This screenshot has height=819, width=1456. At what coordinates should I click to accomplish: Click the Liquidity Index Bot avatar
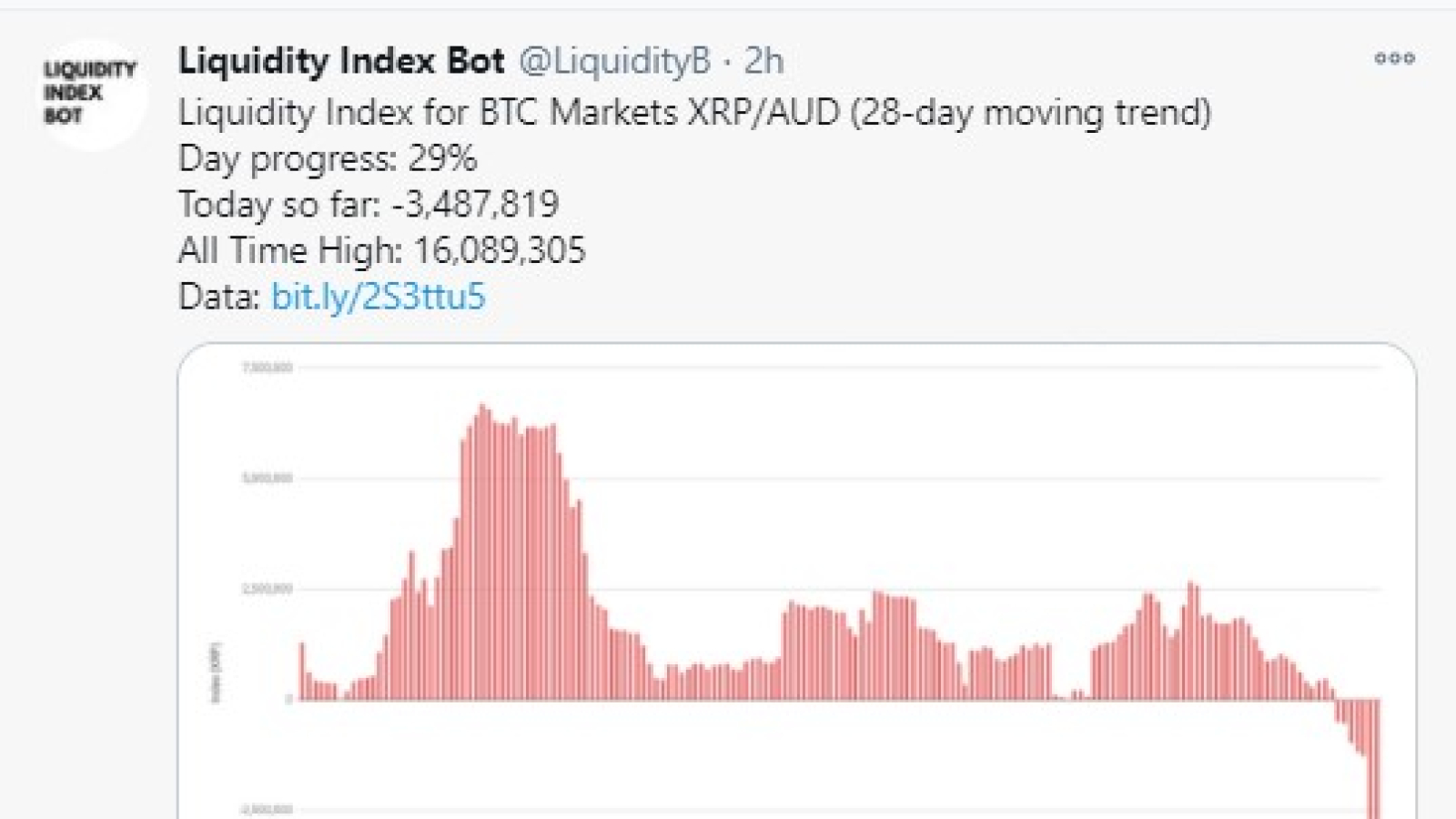point(89,93)
